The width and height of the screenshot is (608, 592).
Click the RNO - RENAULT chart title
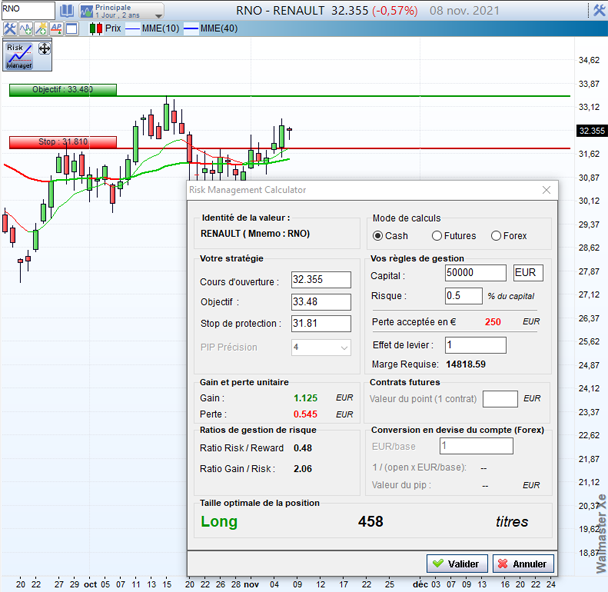280,11
